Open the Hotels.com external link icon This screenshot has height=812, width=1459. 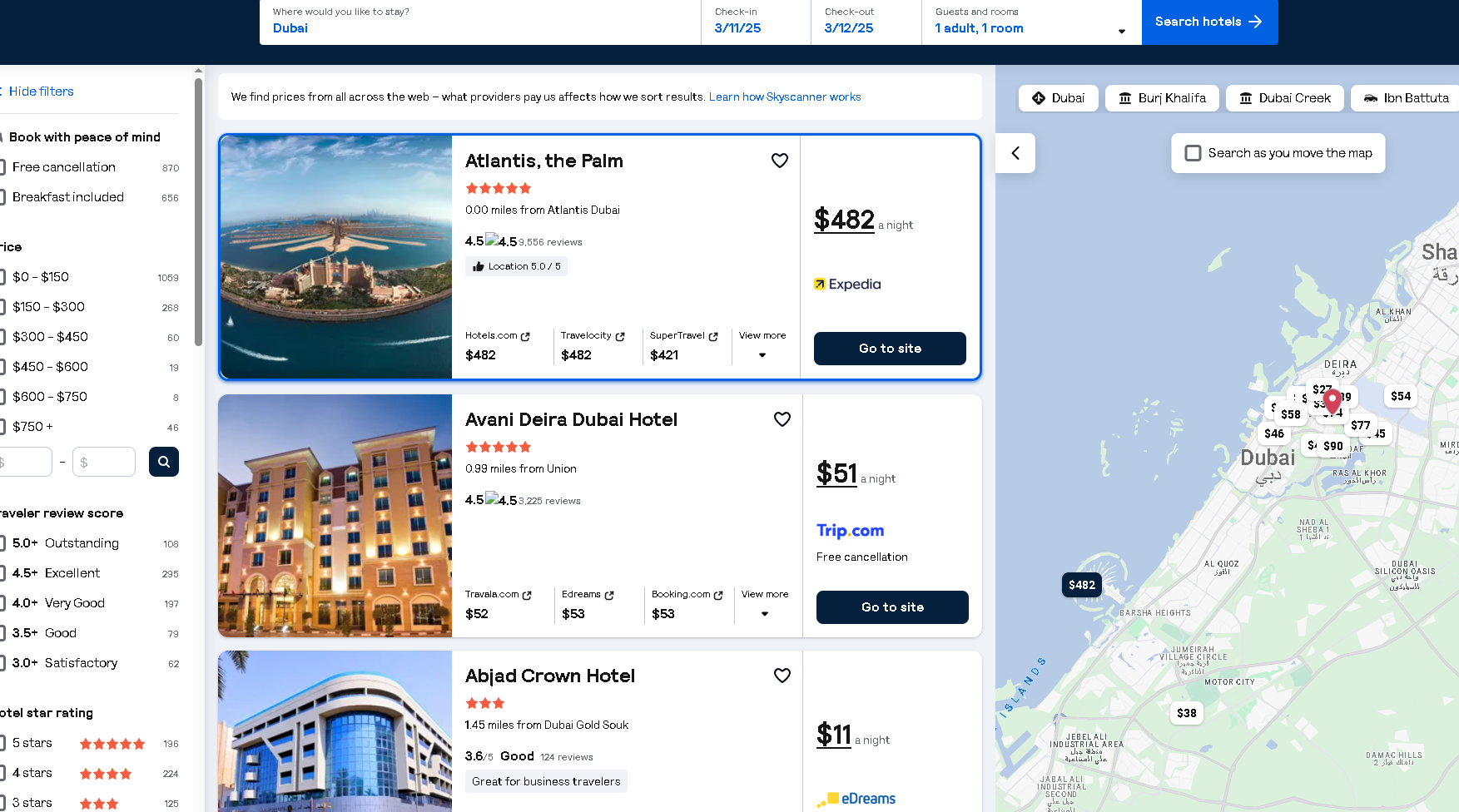pos(525,336)
